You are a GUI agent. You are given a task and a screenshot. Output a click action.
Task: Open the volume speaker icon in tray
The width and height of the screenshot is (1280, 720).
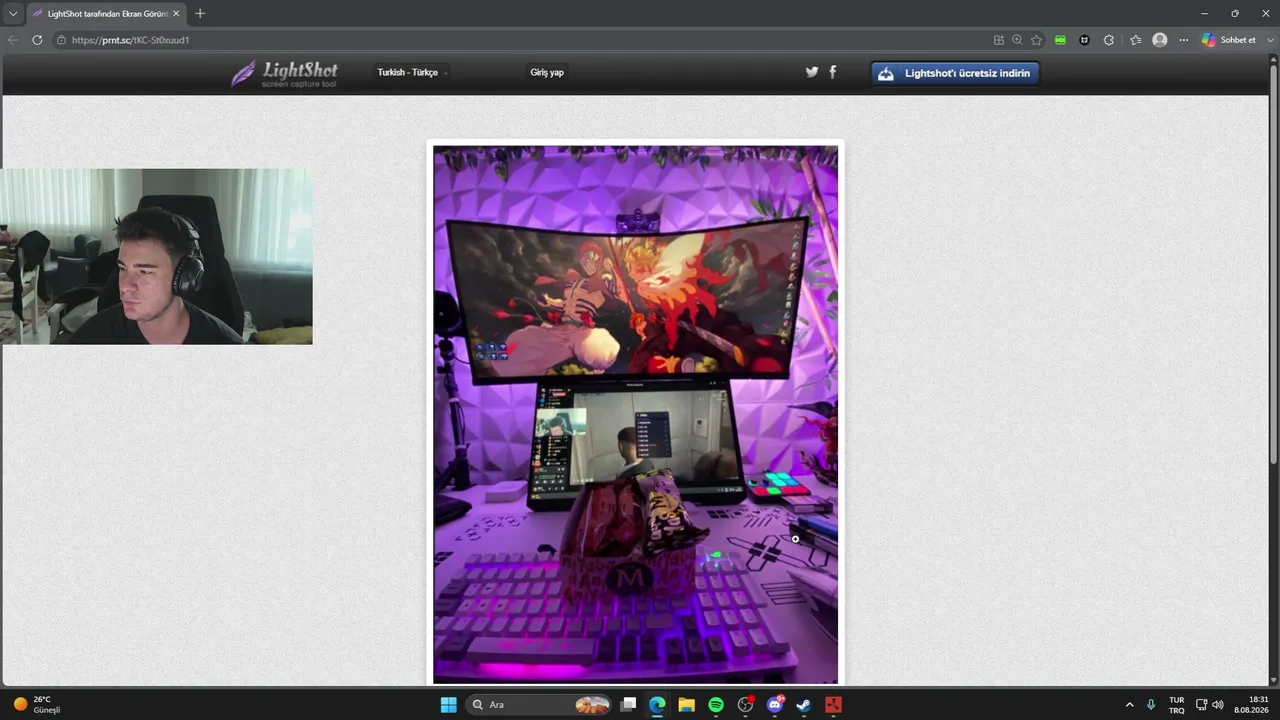click(1218, 705)
